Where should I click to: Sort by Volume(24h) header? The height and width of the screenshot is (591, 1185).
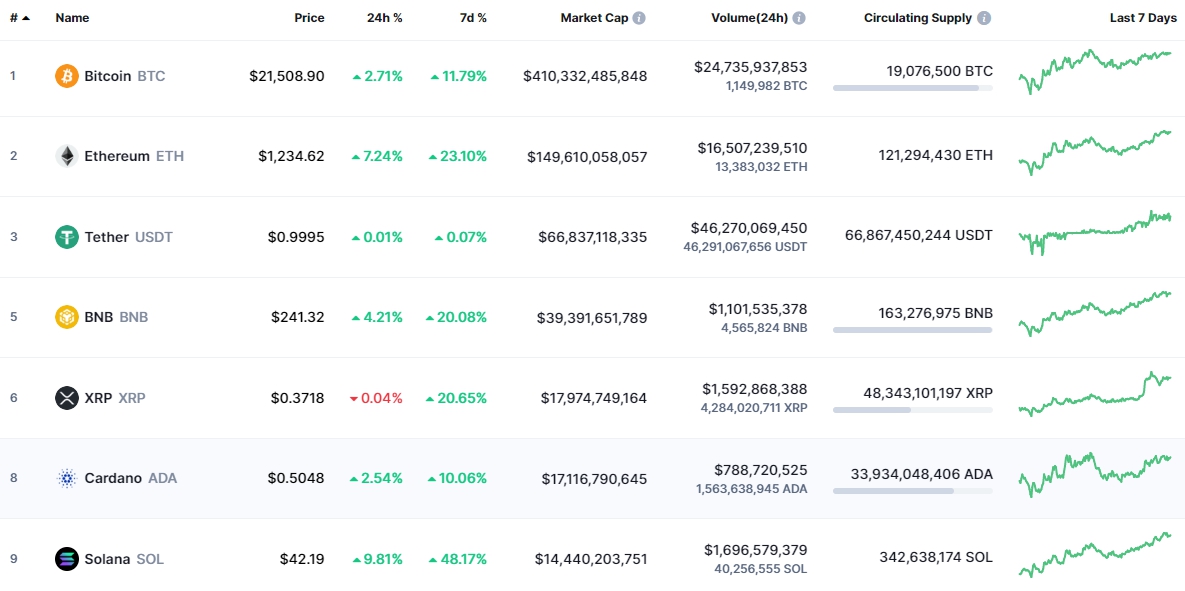pos(750,18)
